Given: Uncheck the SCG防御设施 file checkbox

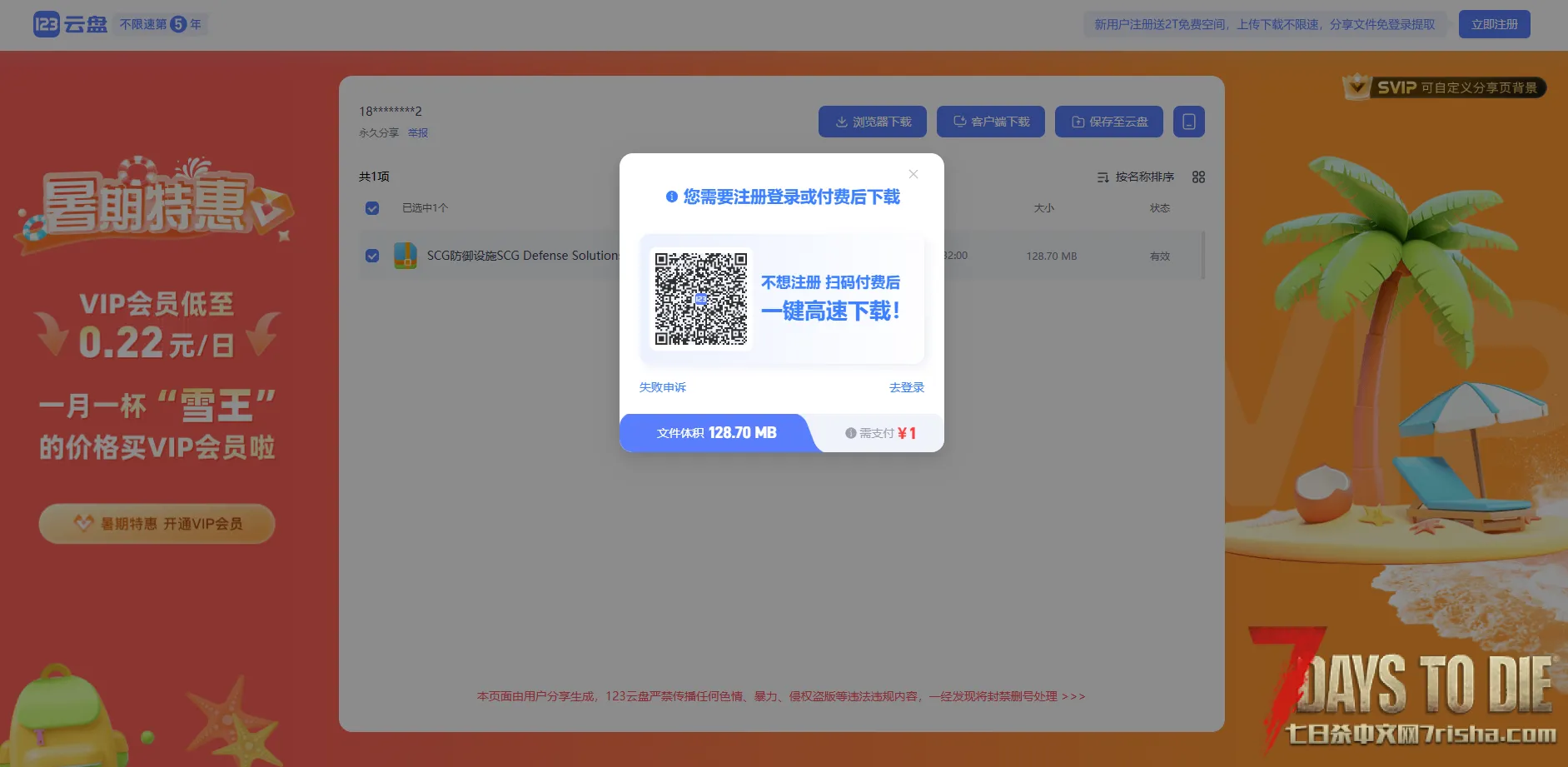Looking at the screenshot, I should [372, 256].
